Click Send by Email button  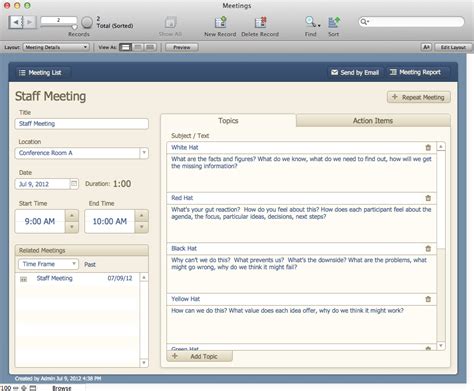355,72
